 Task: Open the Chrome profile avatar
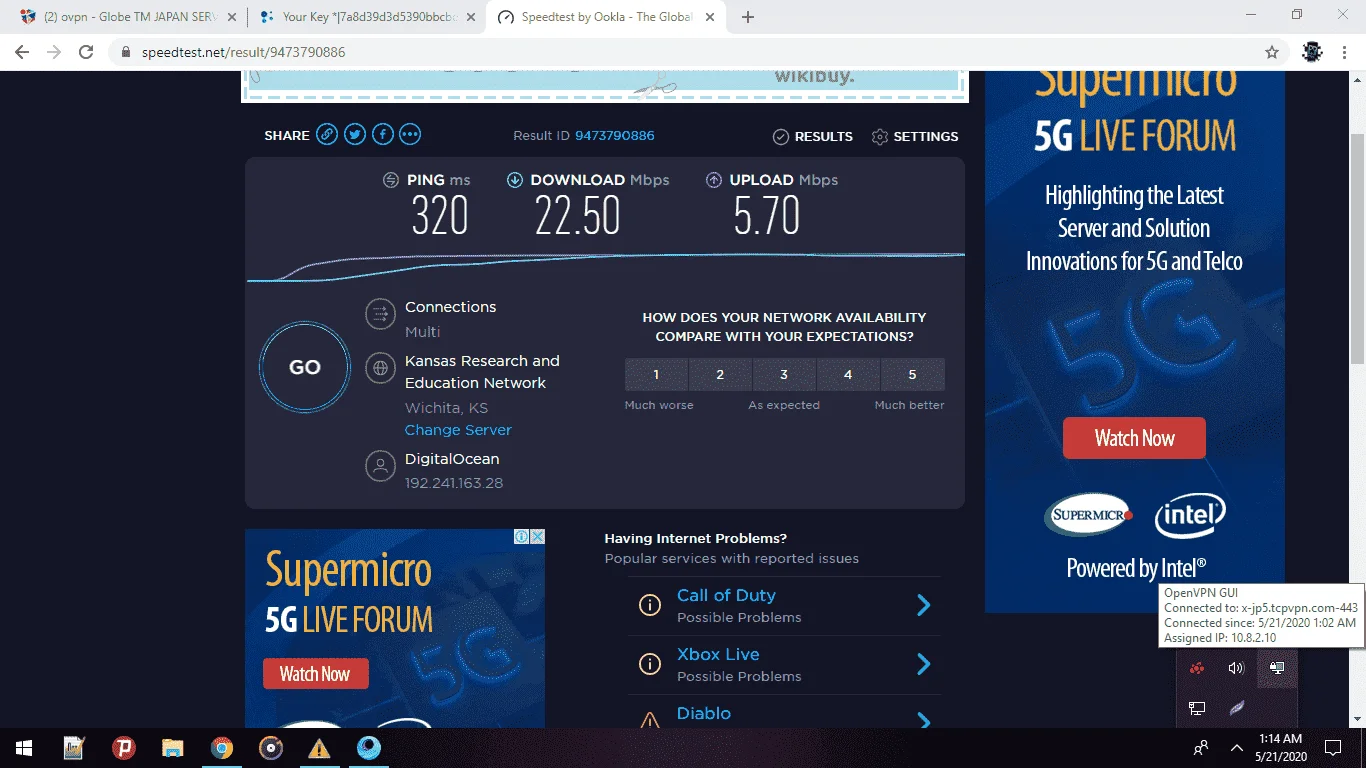pos(1313,52)
